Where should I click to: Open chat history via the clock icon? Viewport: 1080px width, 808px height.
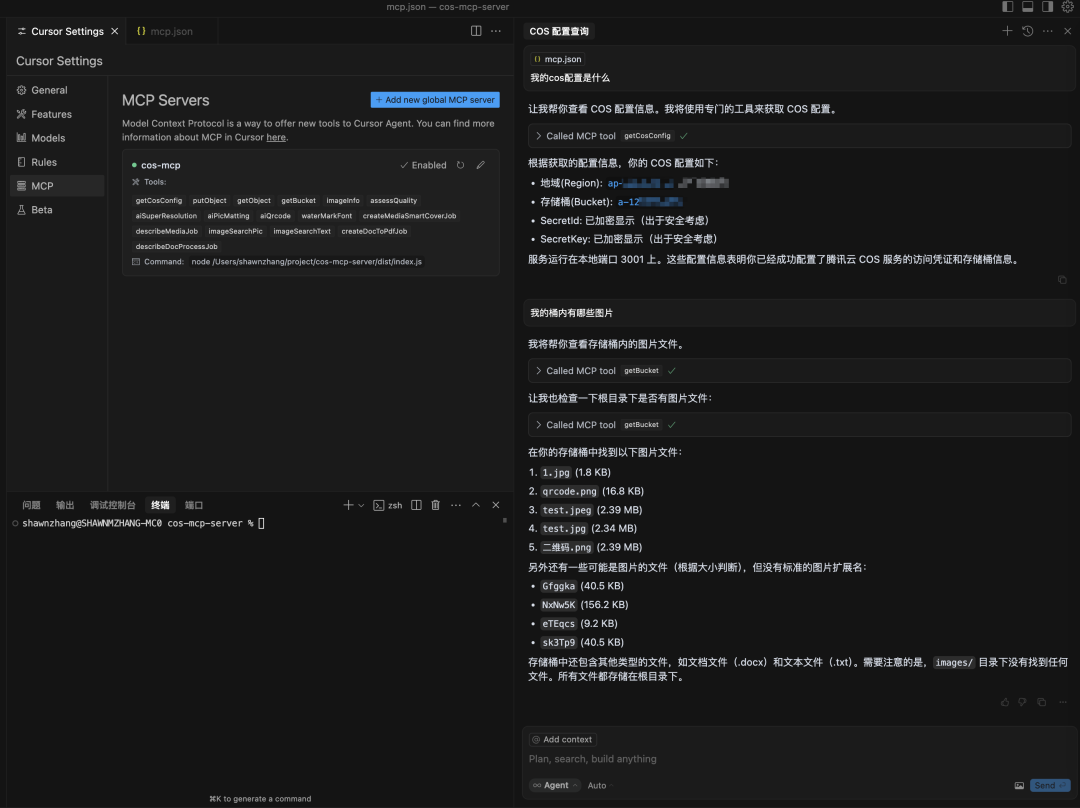click(x=1027, y=31)
